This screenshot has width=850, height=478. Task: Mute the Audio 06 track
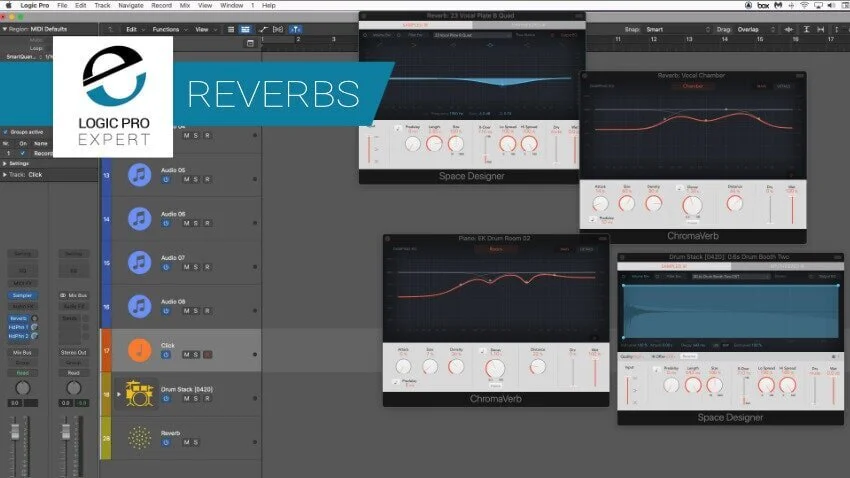[186, 223]
